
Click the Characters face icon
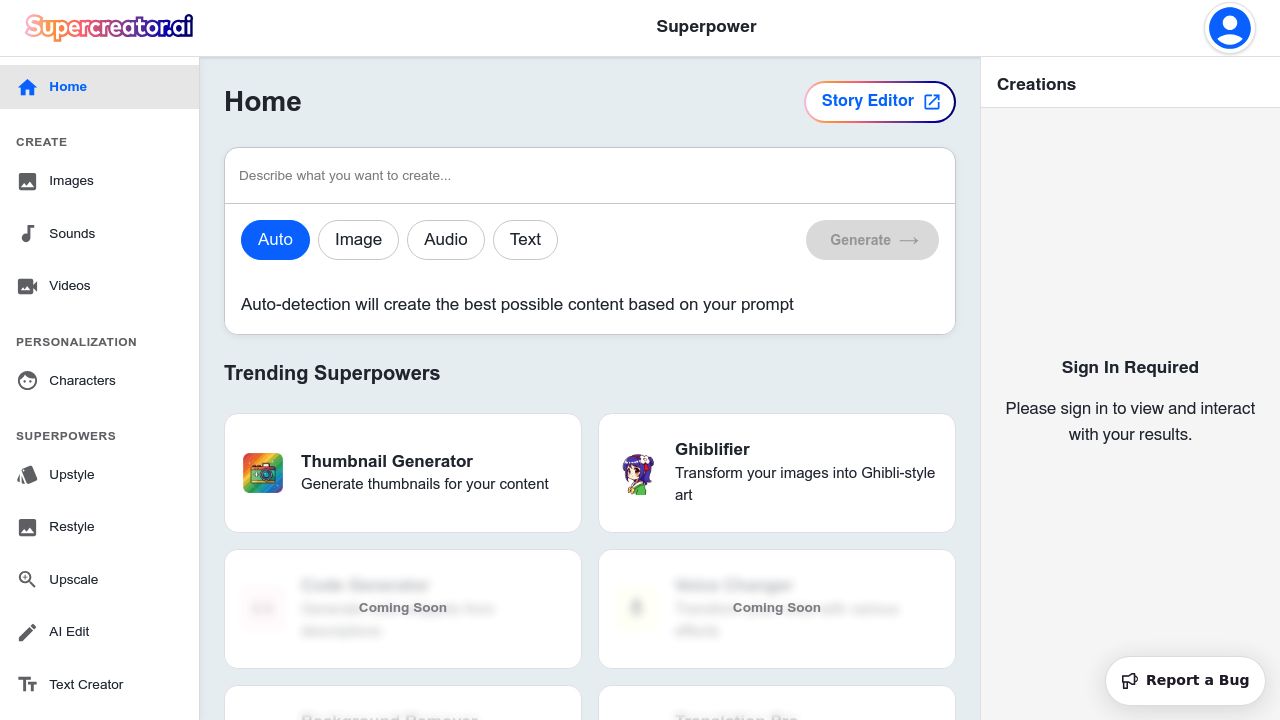28,381
